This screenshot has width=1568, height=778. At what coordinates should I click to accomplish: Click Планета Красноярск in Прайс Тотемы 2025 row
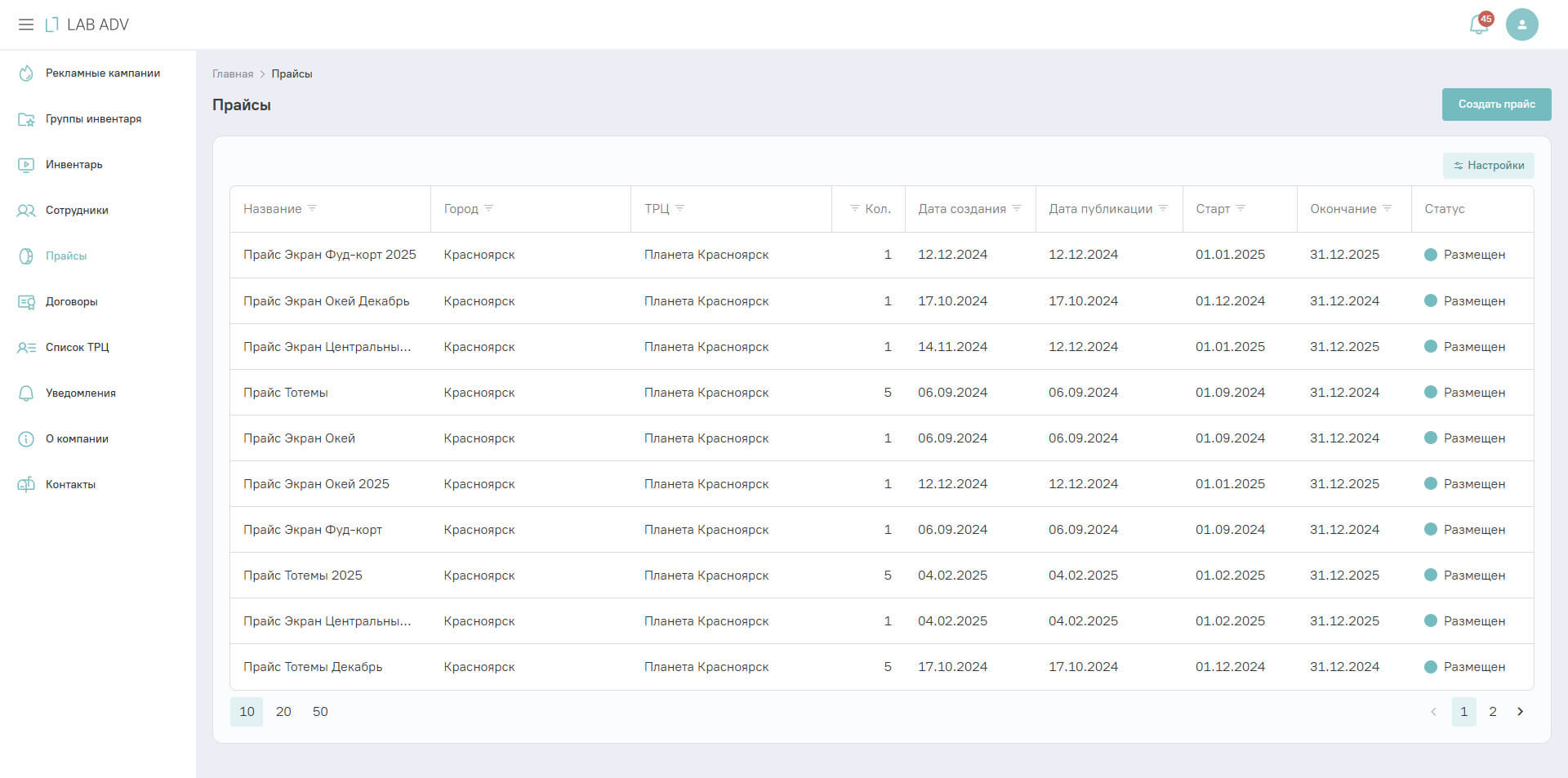click(x=706, y=576)
